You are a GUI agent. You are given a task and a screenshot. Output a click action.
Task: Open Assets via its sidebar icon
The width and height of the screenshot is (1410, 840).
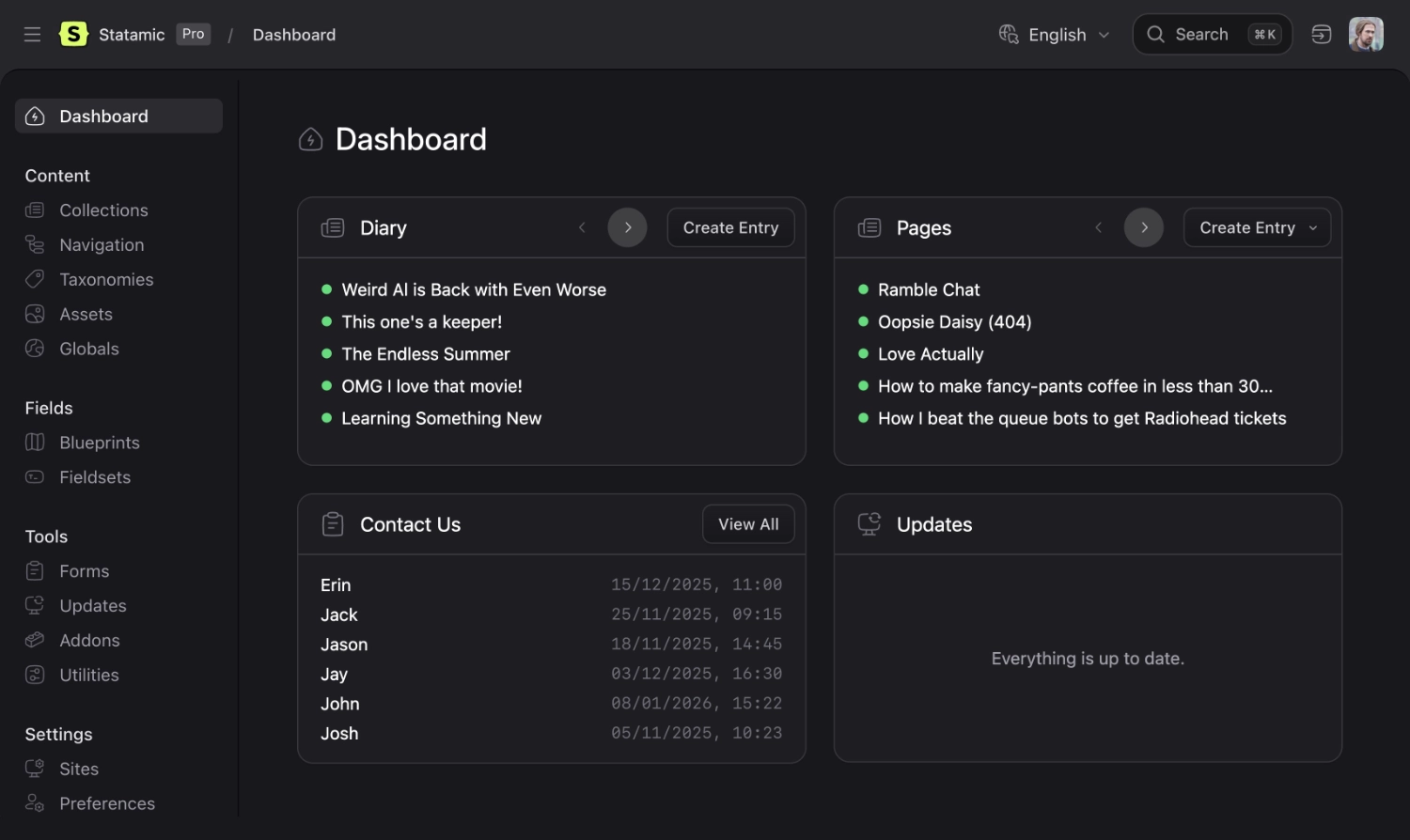[x=35, y=314]
